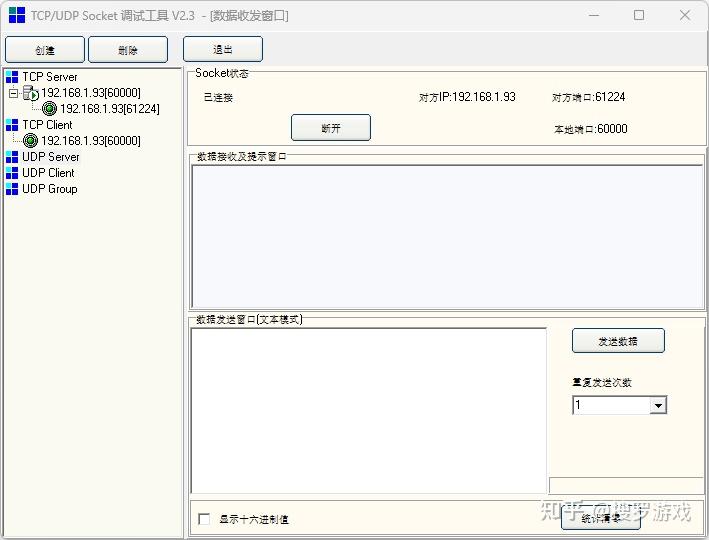Viewport: 709px width, 540px height.
Task: Click the 对方端口:61224 text
Action: 588,97
